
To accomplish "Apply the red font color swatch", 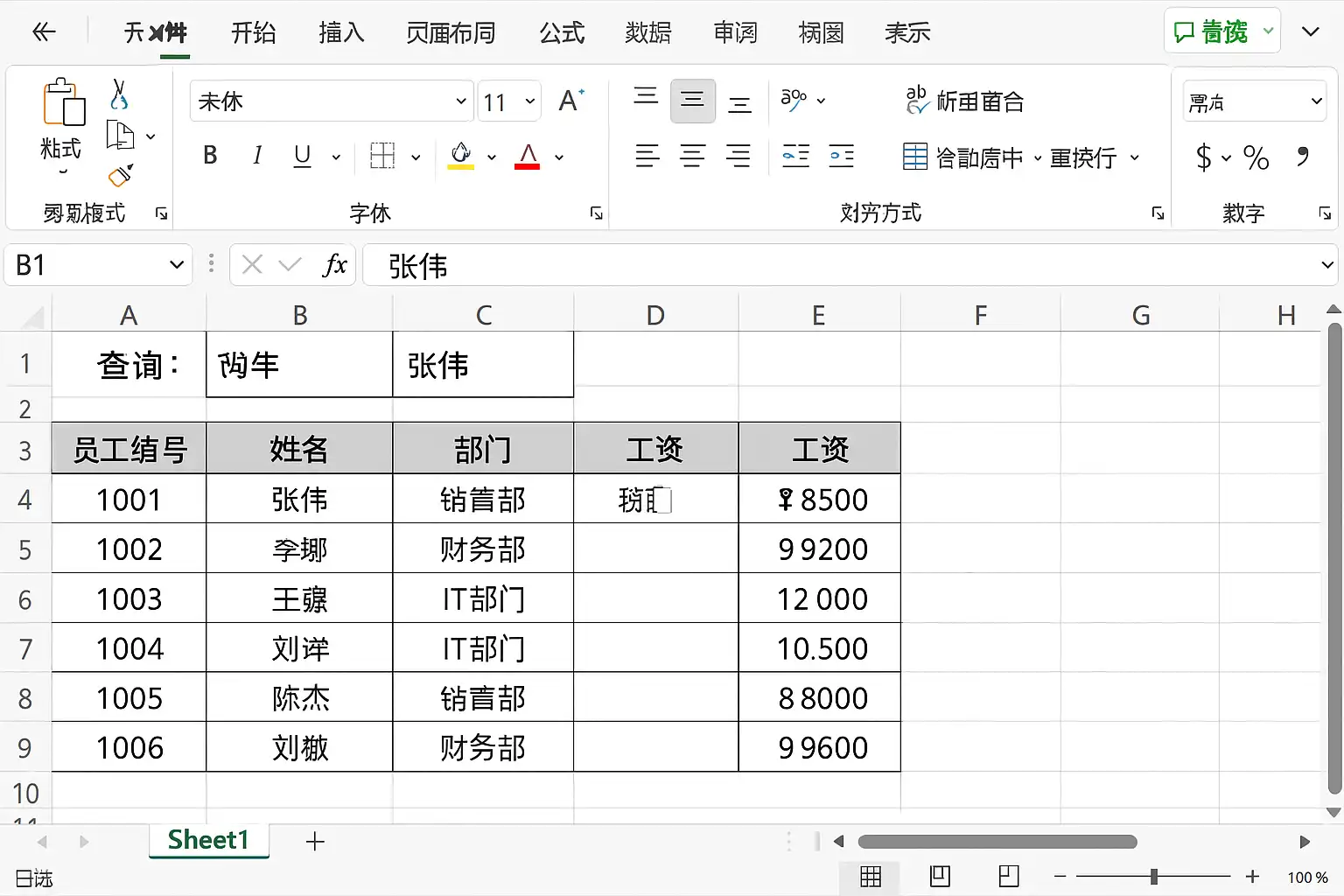I will [x=527, y=157].
